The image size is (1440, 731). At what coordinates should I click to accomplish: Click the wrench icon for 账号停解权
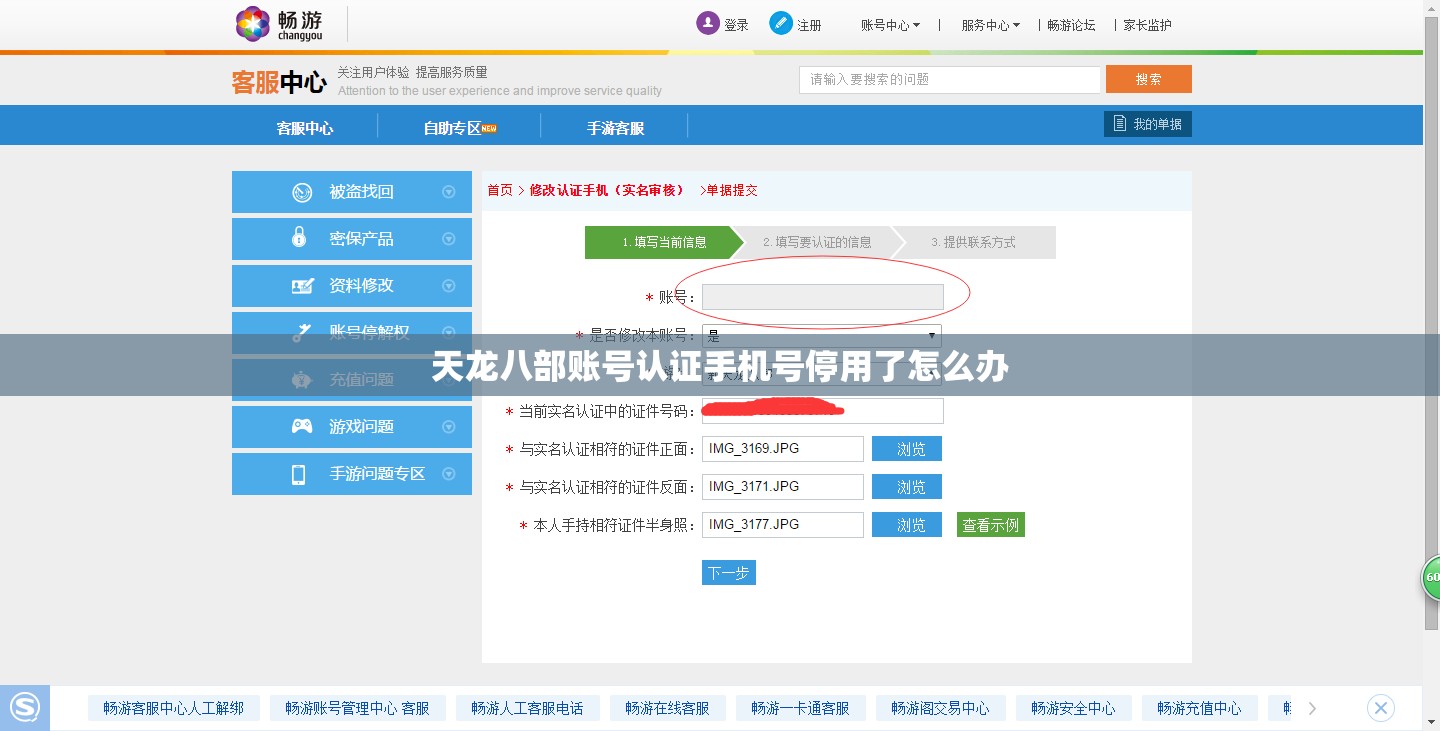[x=302, y=330]
